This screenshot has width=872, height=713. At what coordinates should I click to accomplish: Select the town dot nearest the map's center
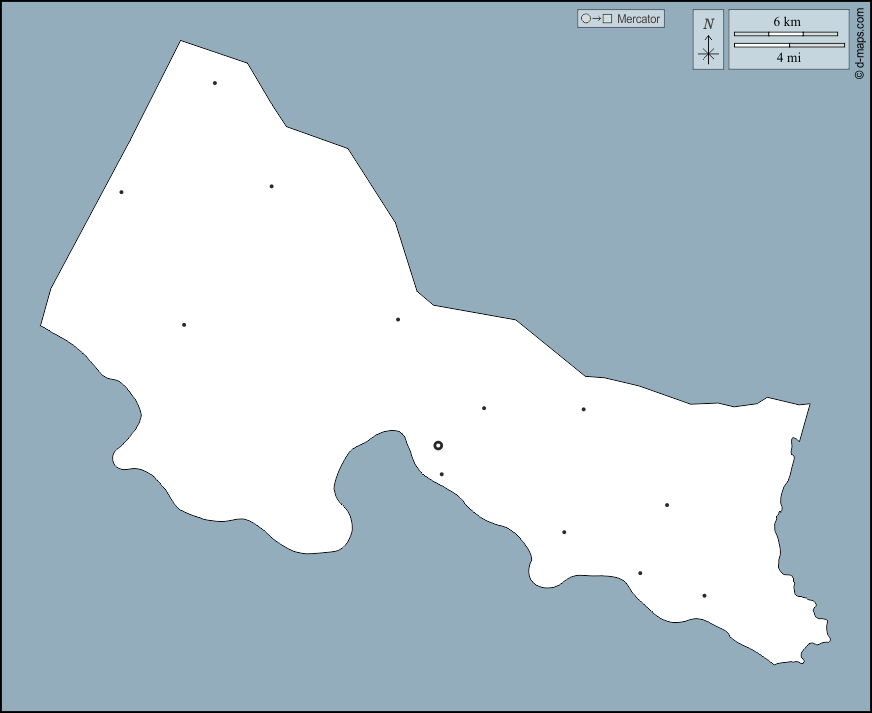(x=398, y=320)
